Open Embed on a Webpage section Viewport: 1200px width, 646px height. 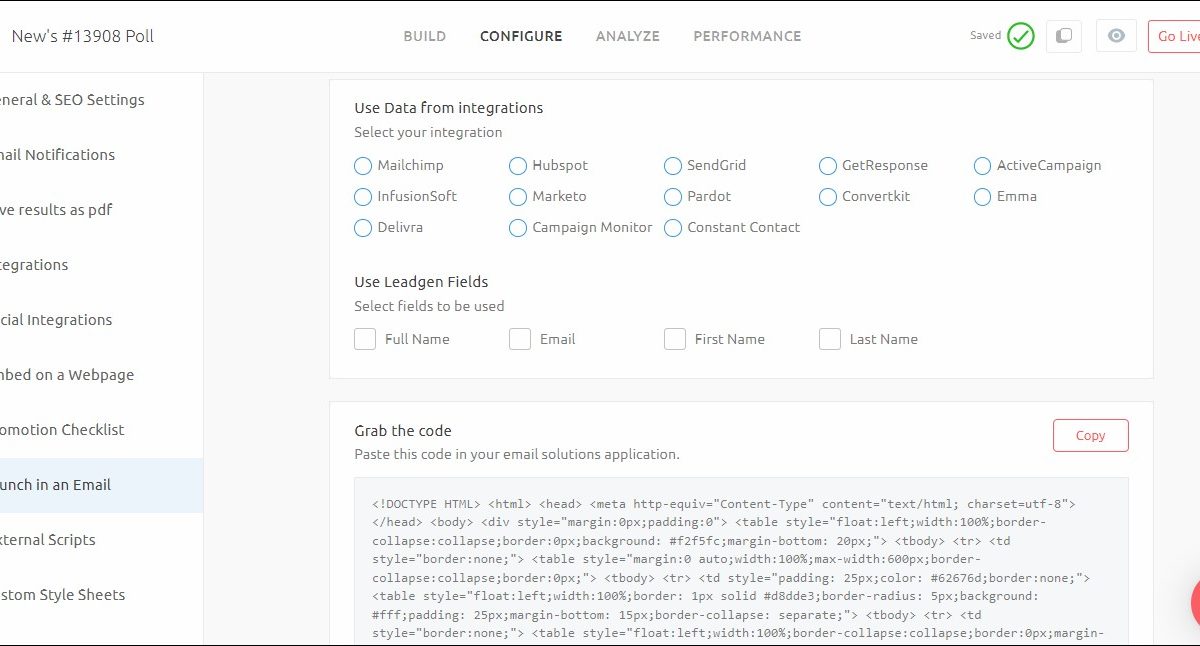[66, 375]
